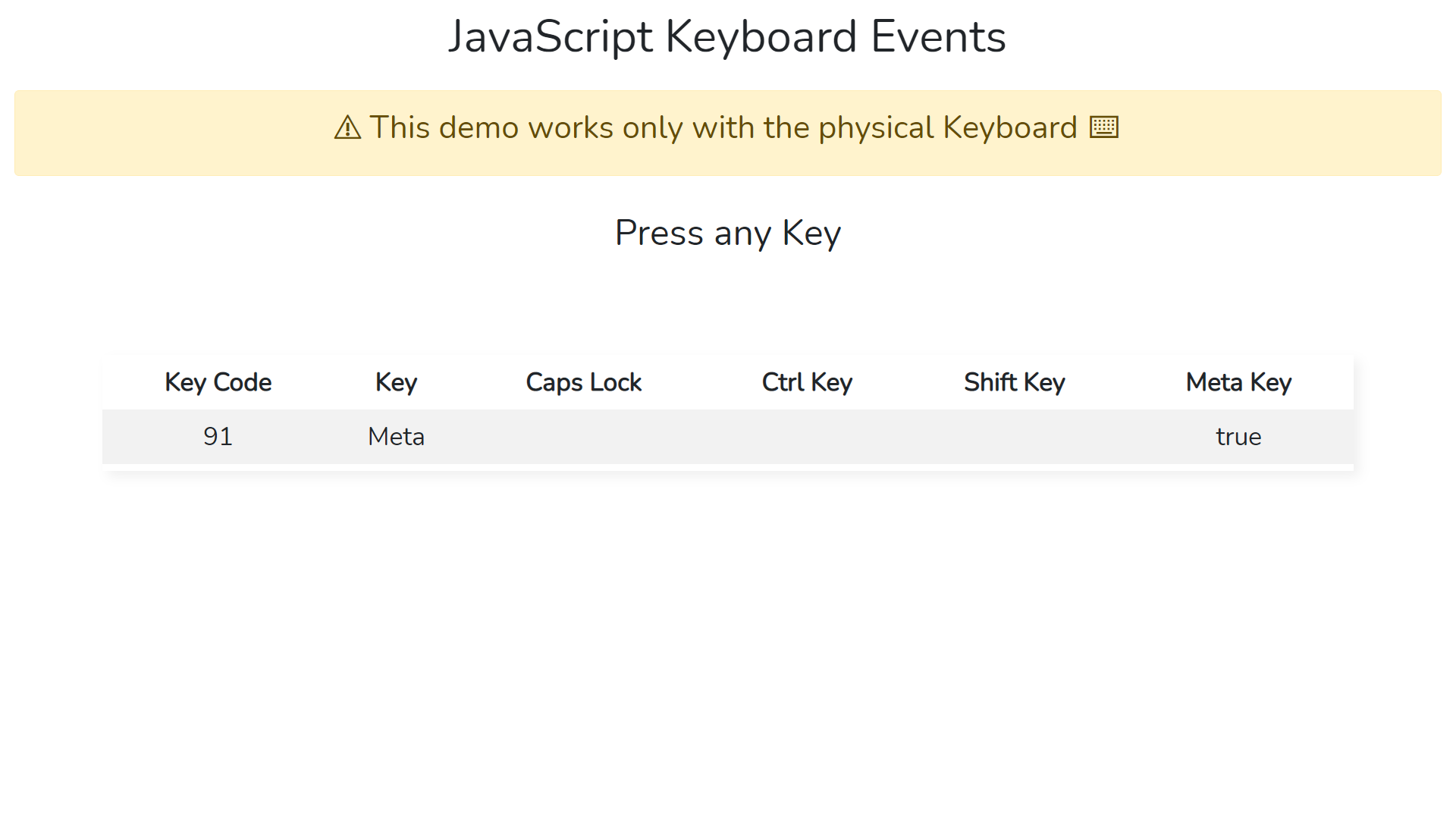Click the word 'Events' in the title

click(938, 36)
